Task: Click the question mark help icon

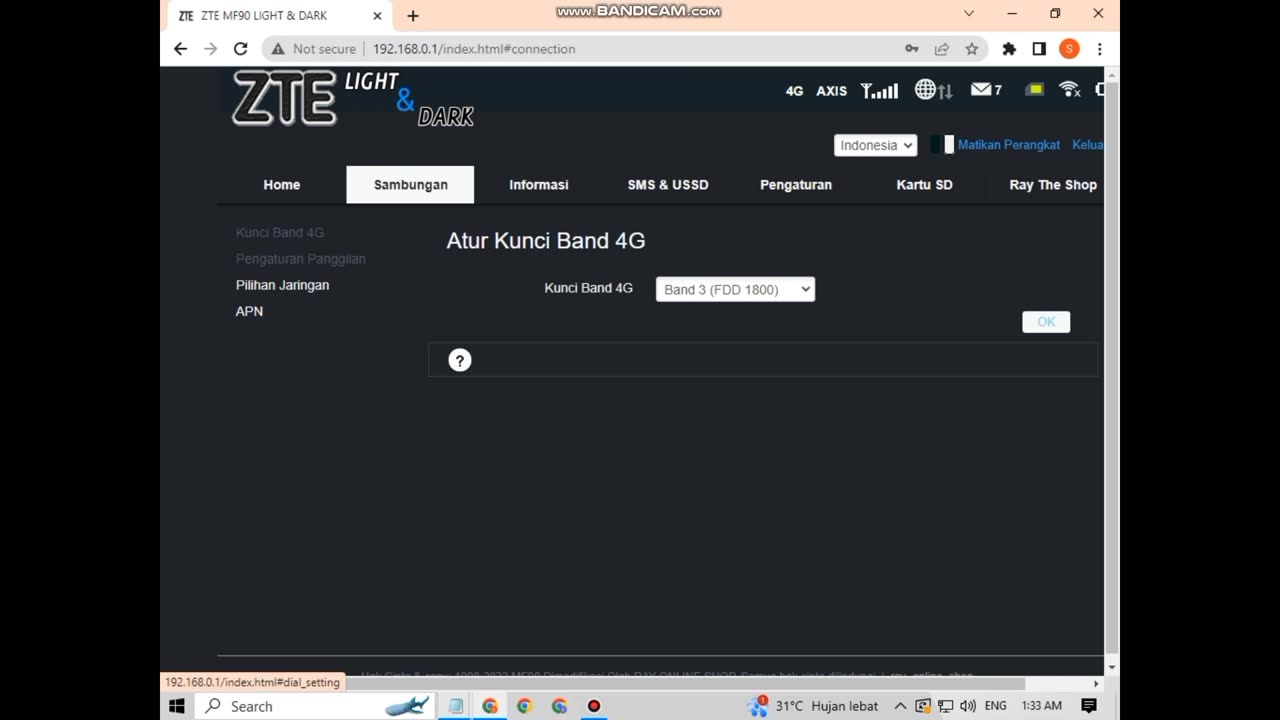Action: [459, 361]
